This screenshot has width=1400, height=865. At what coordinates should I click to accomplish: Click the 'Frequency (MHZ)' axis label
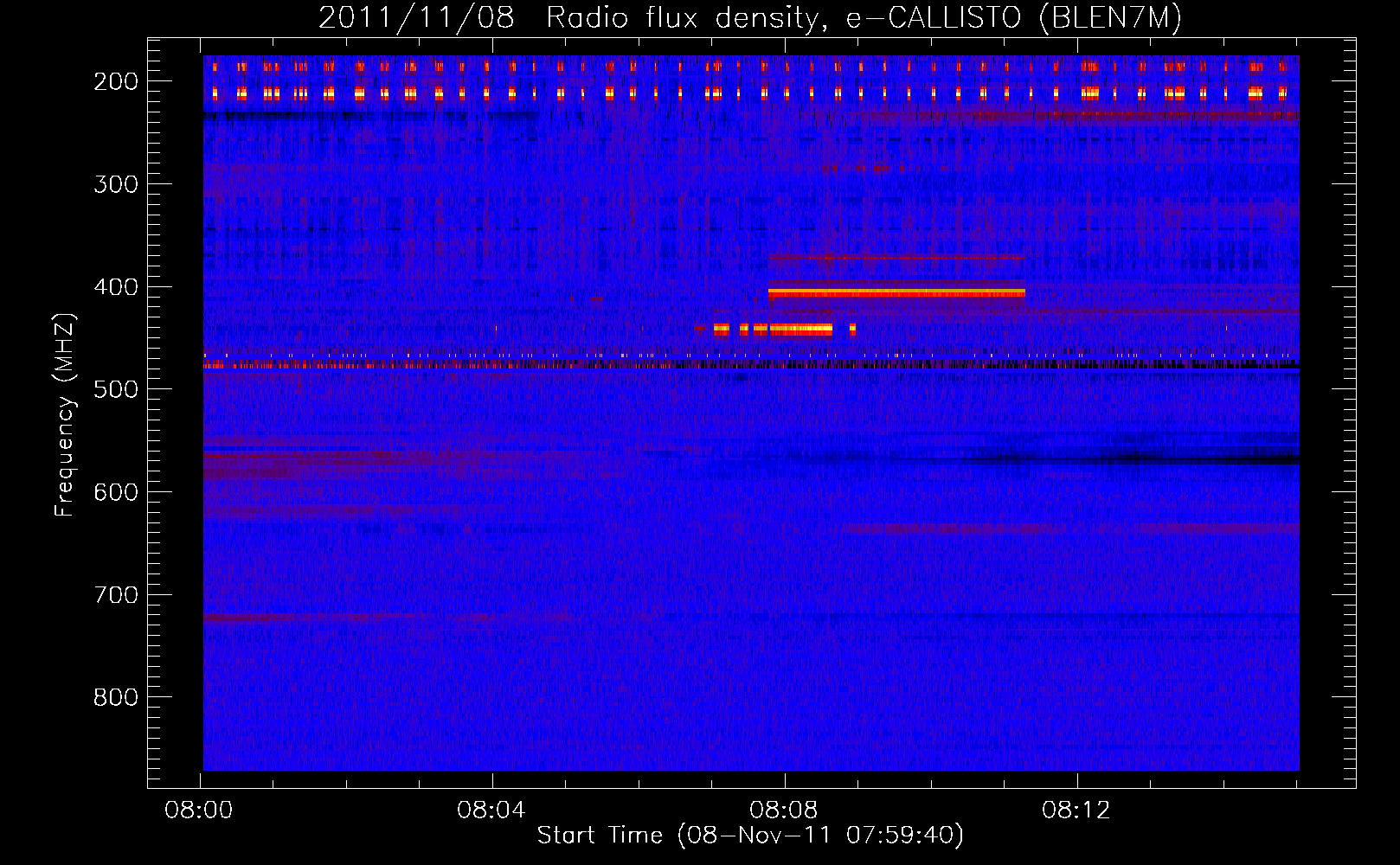point(65,415)
